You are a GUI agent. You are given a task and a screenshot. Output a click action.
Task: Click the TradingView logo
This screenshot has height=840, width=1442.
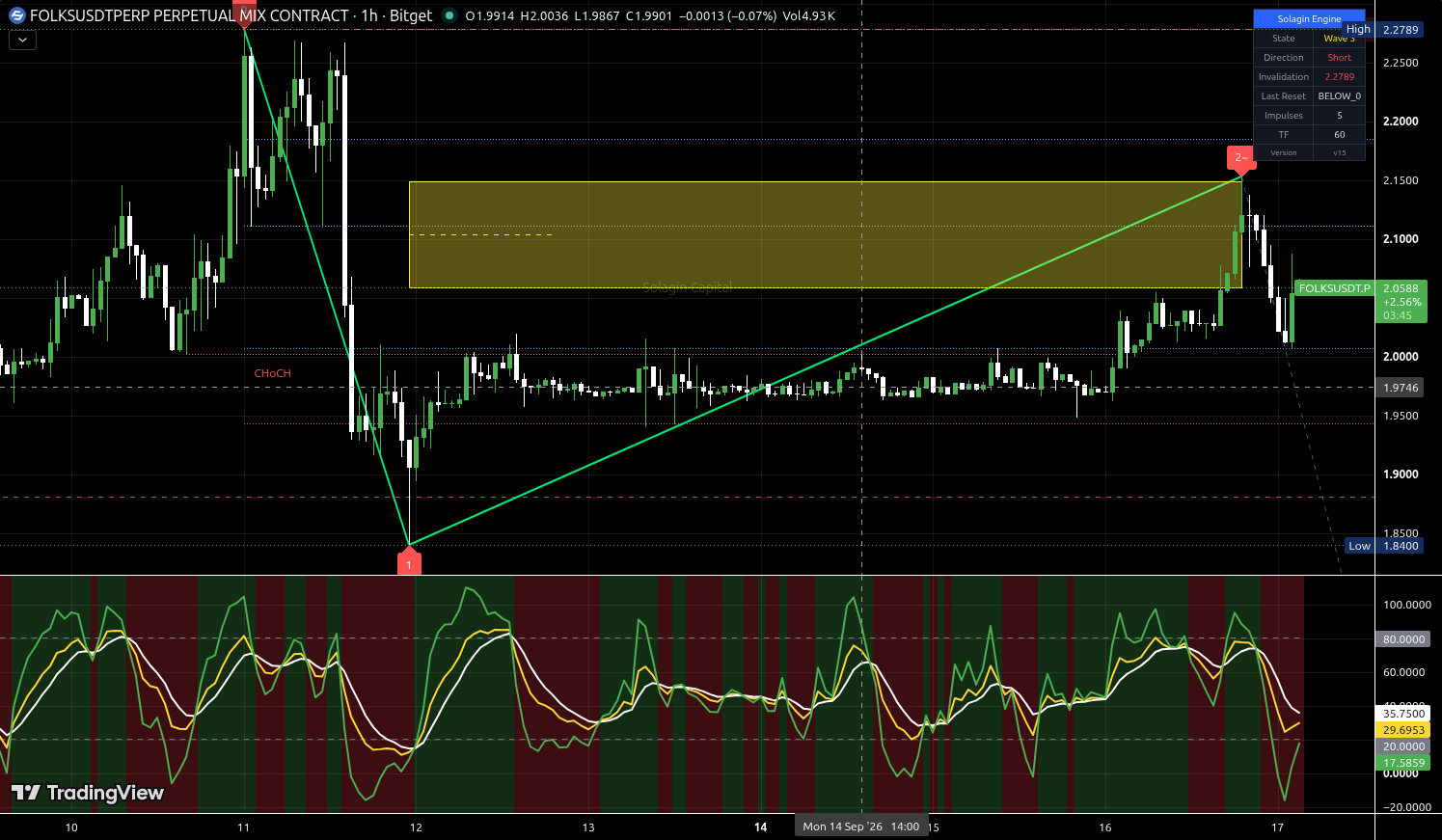click(x=88, y=793)
